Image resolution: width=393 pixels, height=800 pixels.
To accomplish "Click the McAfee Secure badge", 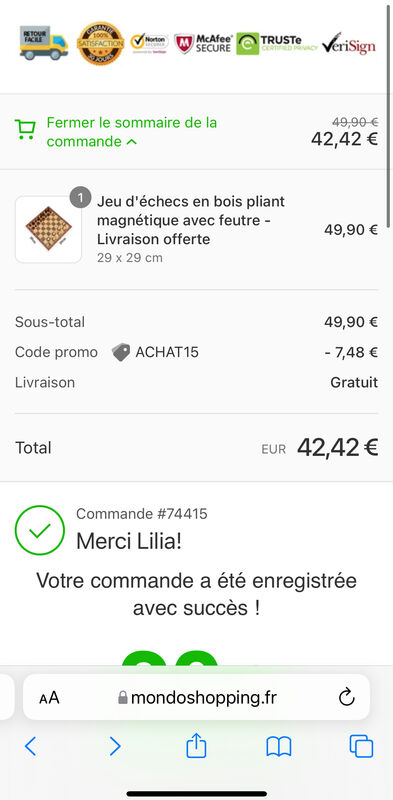I will click(x=203, y=44).
